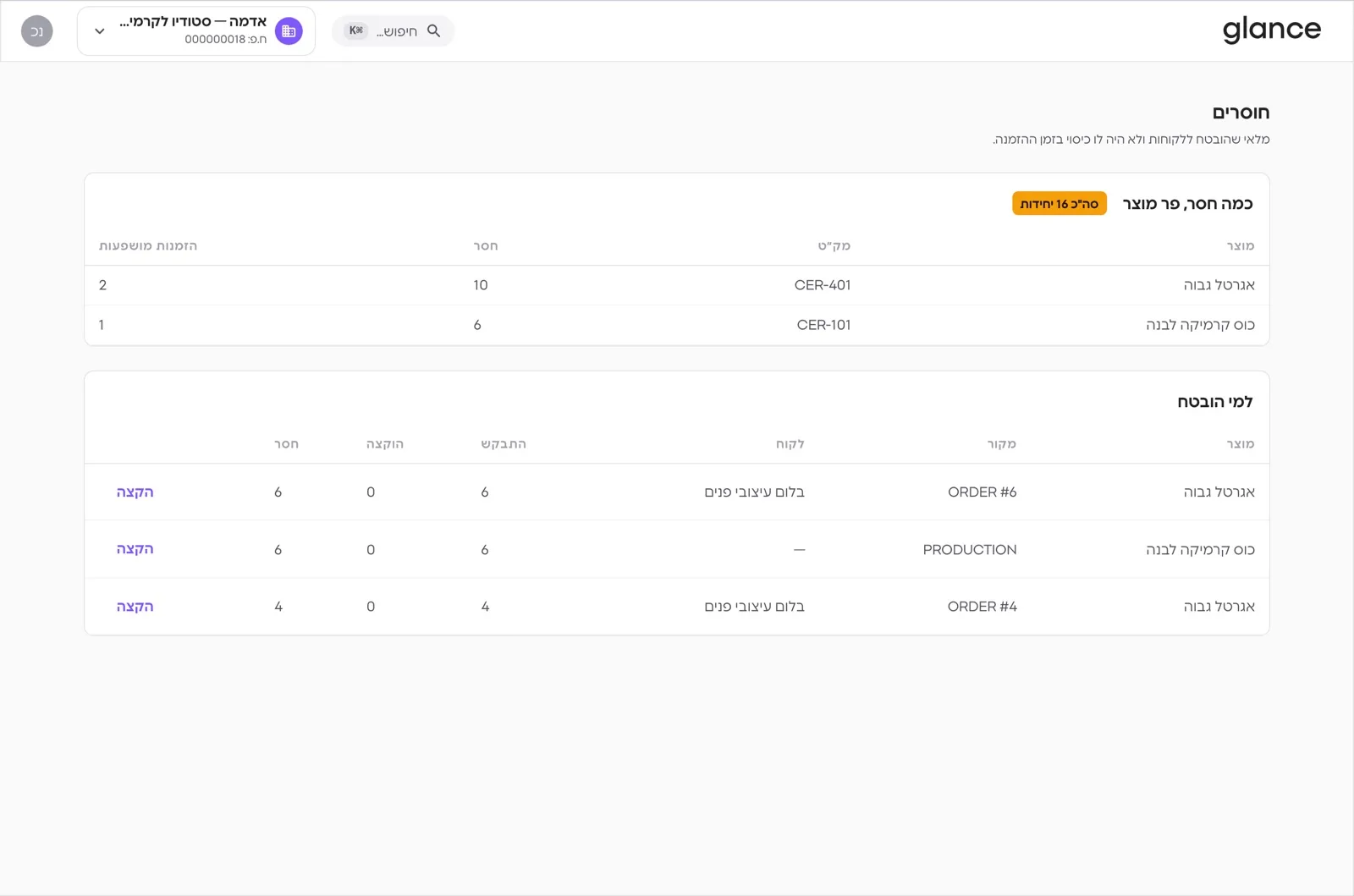Click the ORDER #4 source cell
The image size is (1354, 896).
(x=982, y=607)
